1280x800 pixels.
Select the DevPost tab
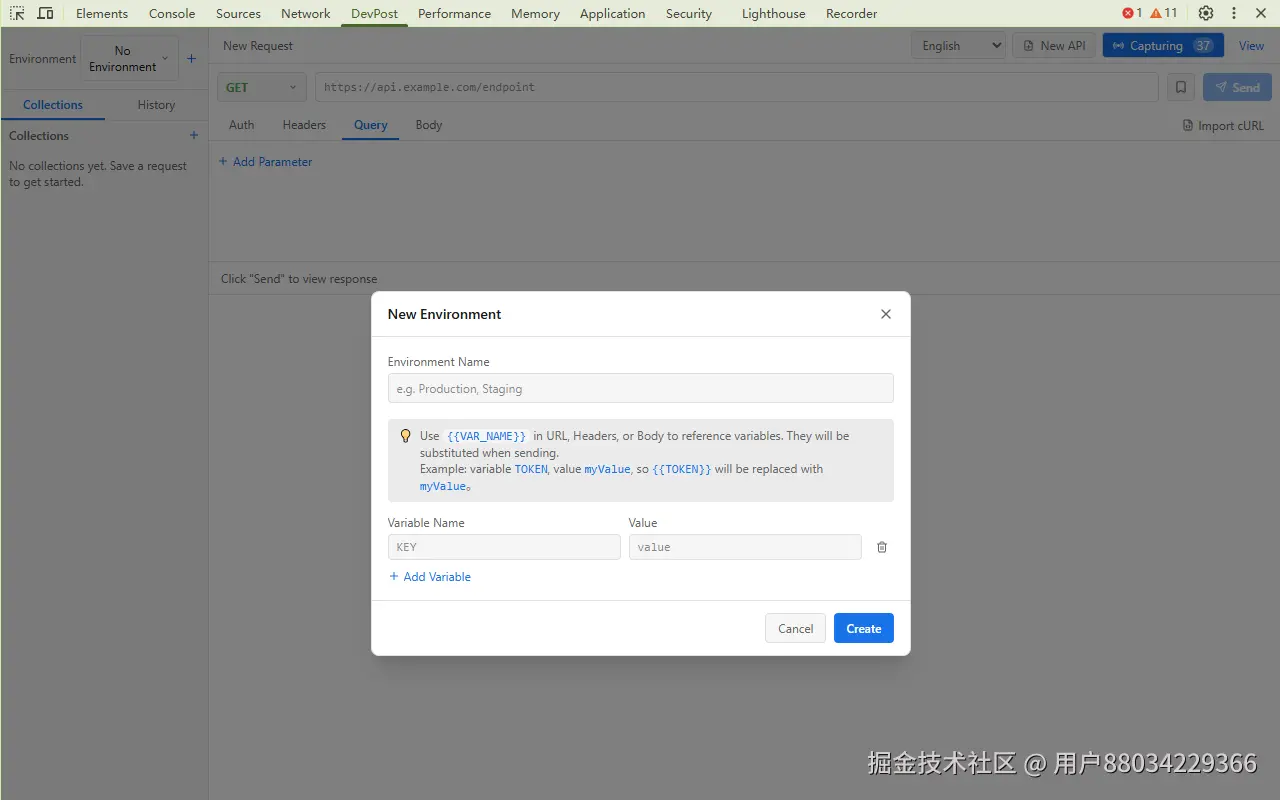pyautogui.click(x=374, y=13)
